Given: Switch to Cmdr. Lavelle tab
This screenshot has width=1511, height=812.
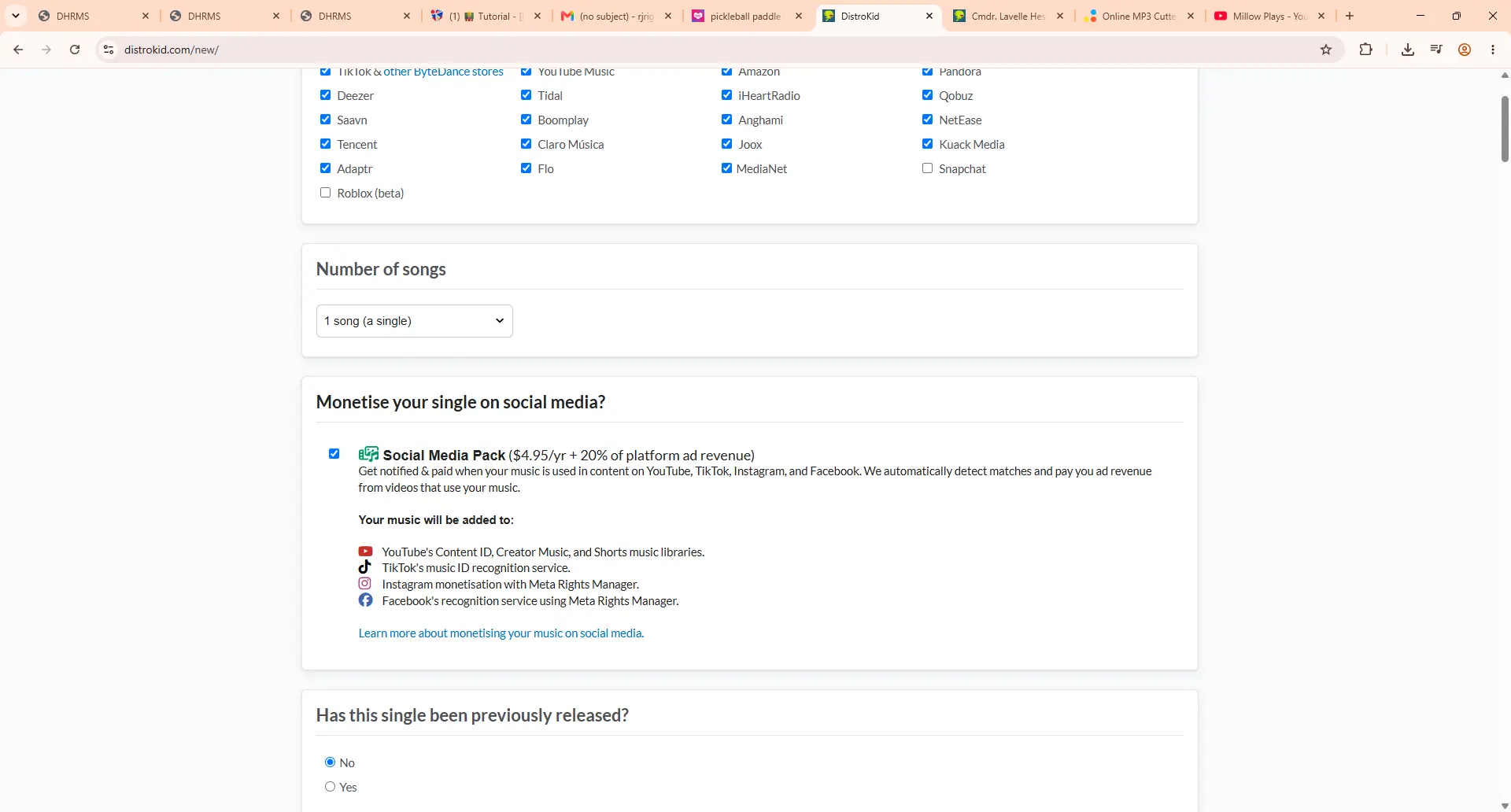Looking at the screenshot, I should tap(1008, 16).
